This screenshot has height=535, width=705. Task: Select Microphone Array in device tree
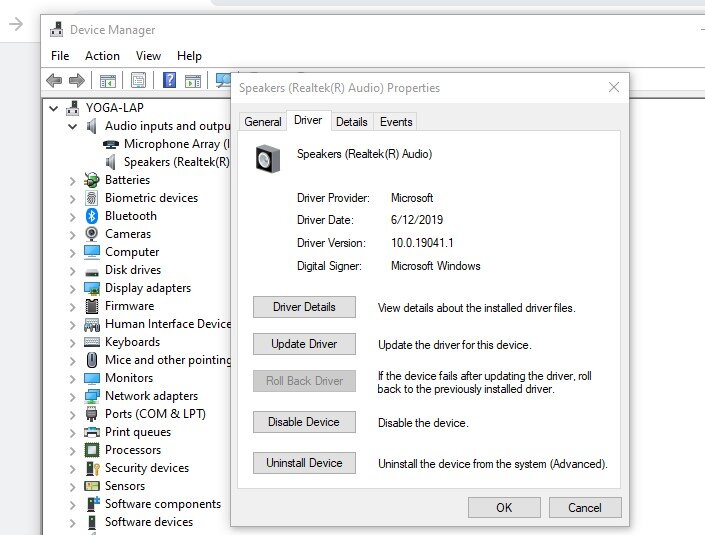pyautogui.click(x=166, y=144)
